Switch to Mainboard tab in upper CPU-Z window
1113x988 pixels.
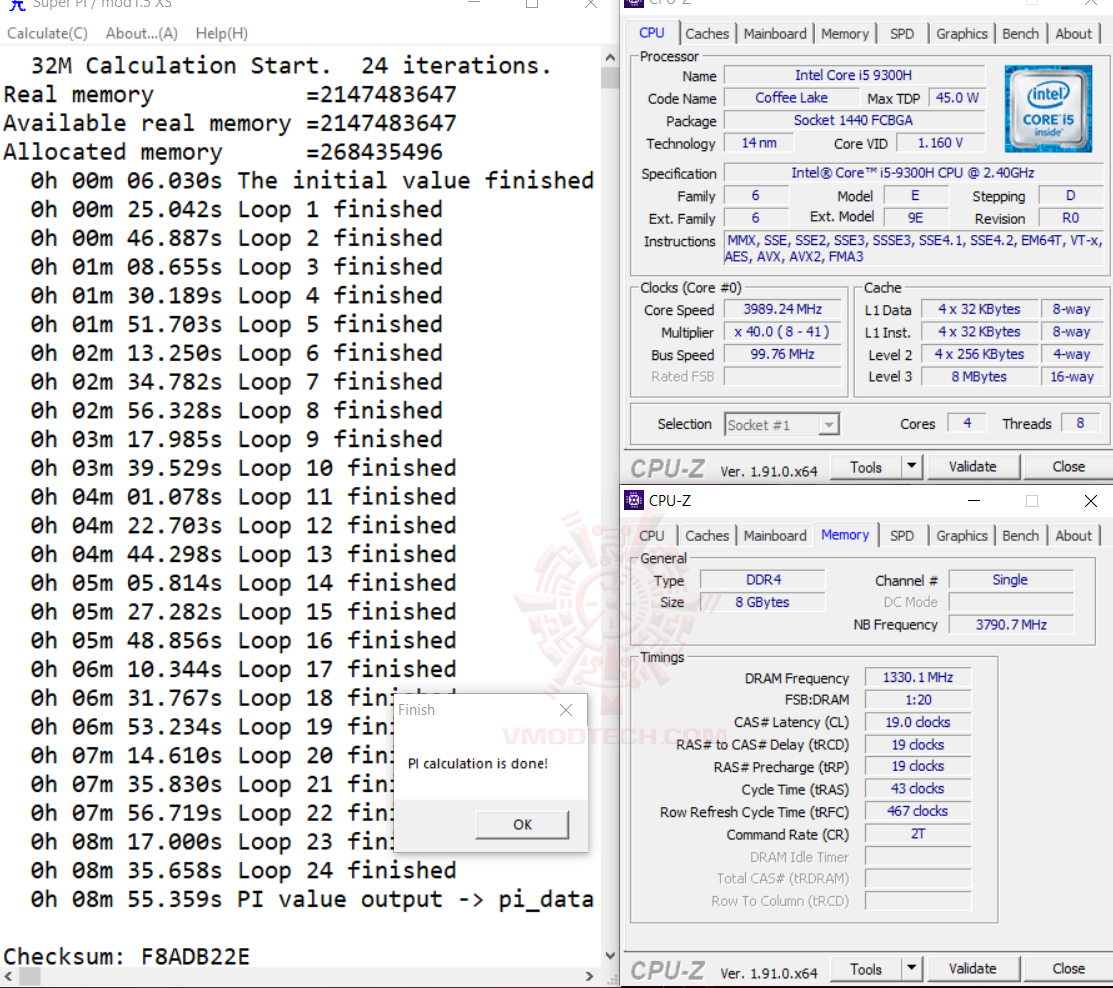pyautogui.click(x=775, y=33)
